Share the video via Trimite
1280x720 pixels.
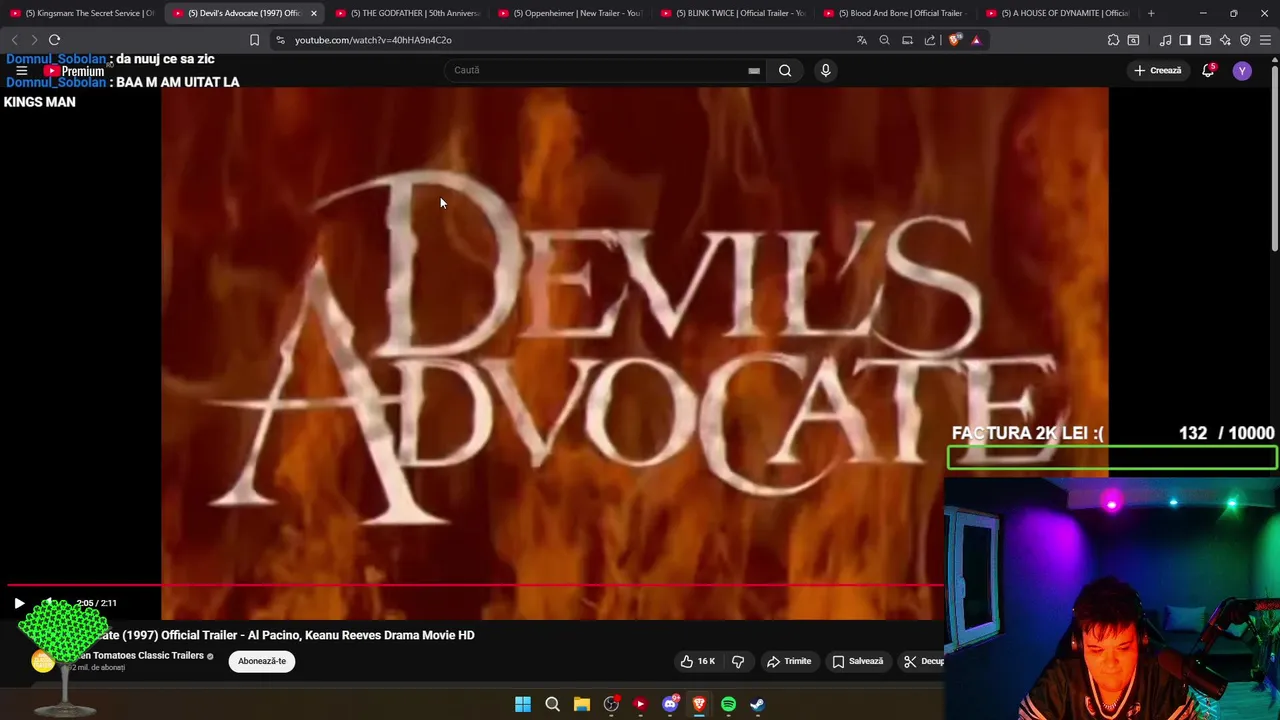[789, 661]
